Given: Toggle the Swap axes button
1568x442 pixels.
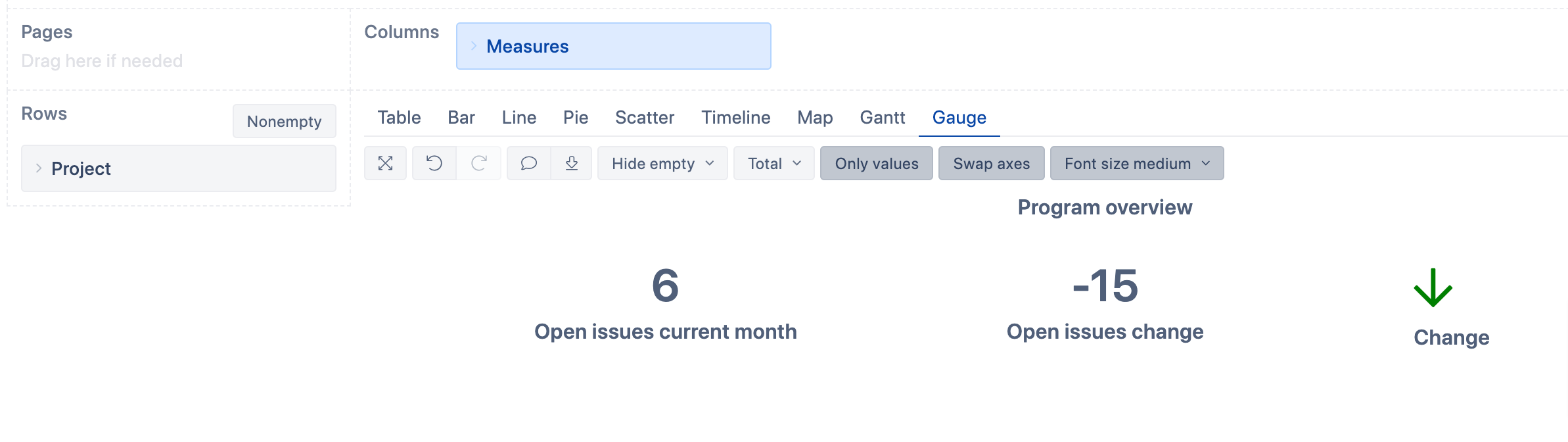Looking at the screenshot, I should point(991,163).
